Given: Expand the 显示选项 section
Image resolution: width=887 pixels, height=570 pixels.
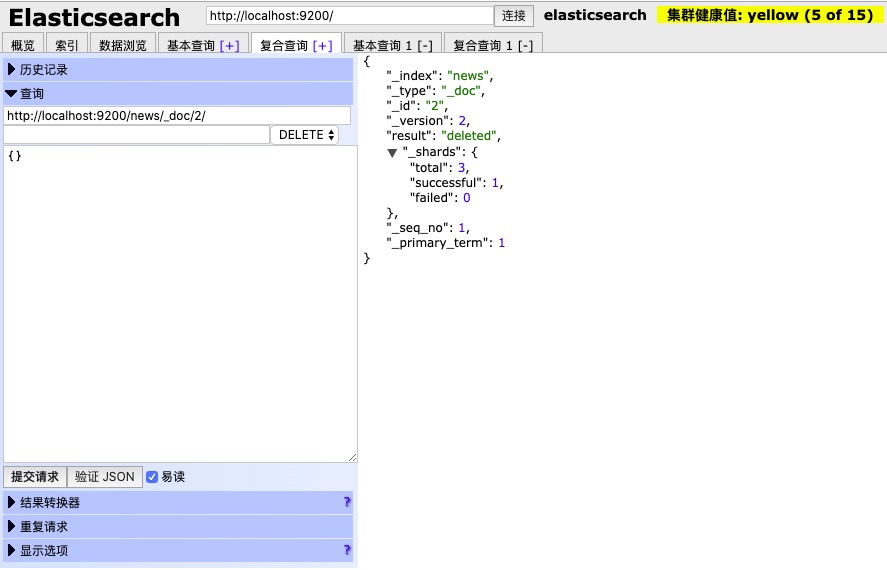Looking at the screenshot, I should pos(178,550).
